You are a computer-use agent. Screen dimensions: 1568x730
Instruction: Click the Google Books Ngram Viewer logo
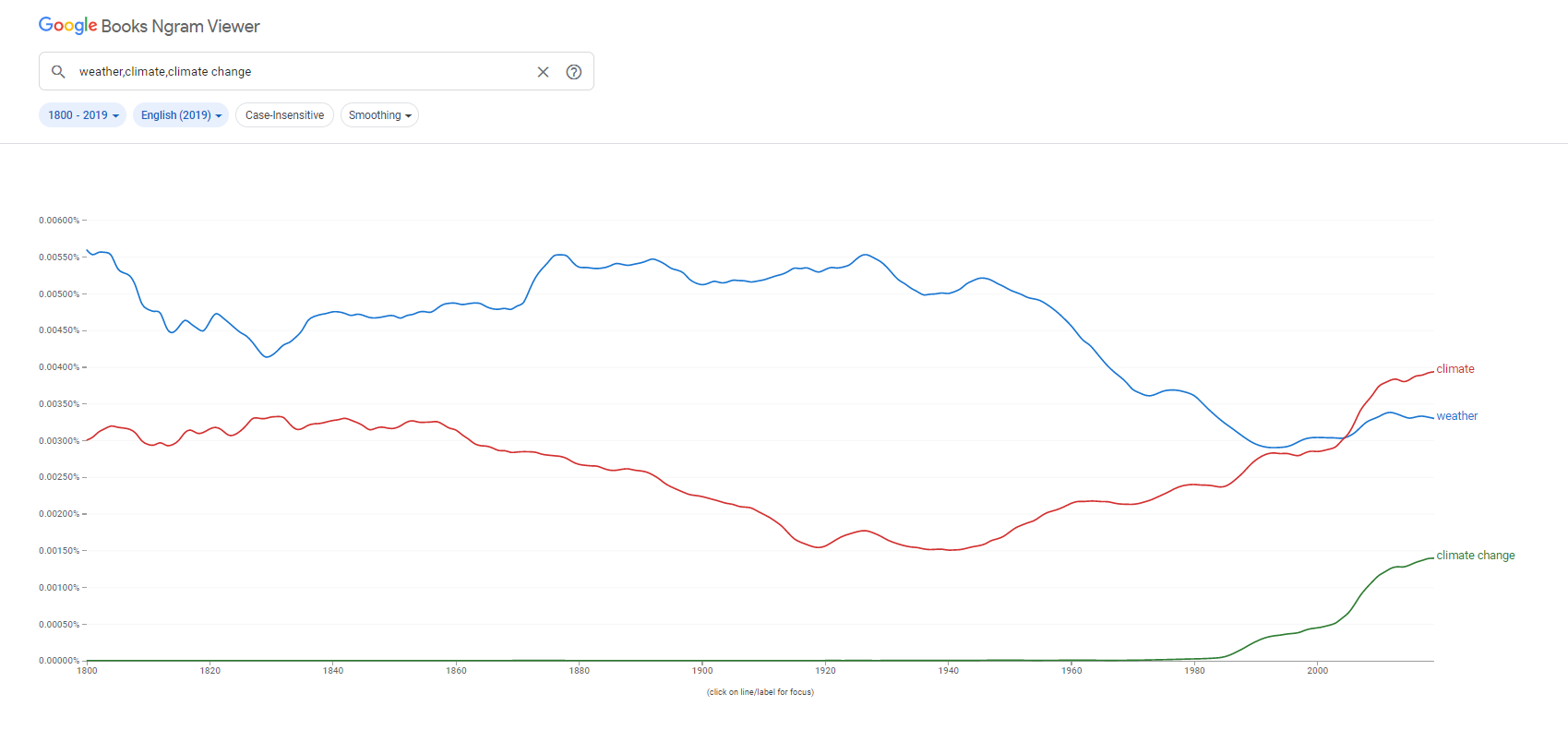150,26
